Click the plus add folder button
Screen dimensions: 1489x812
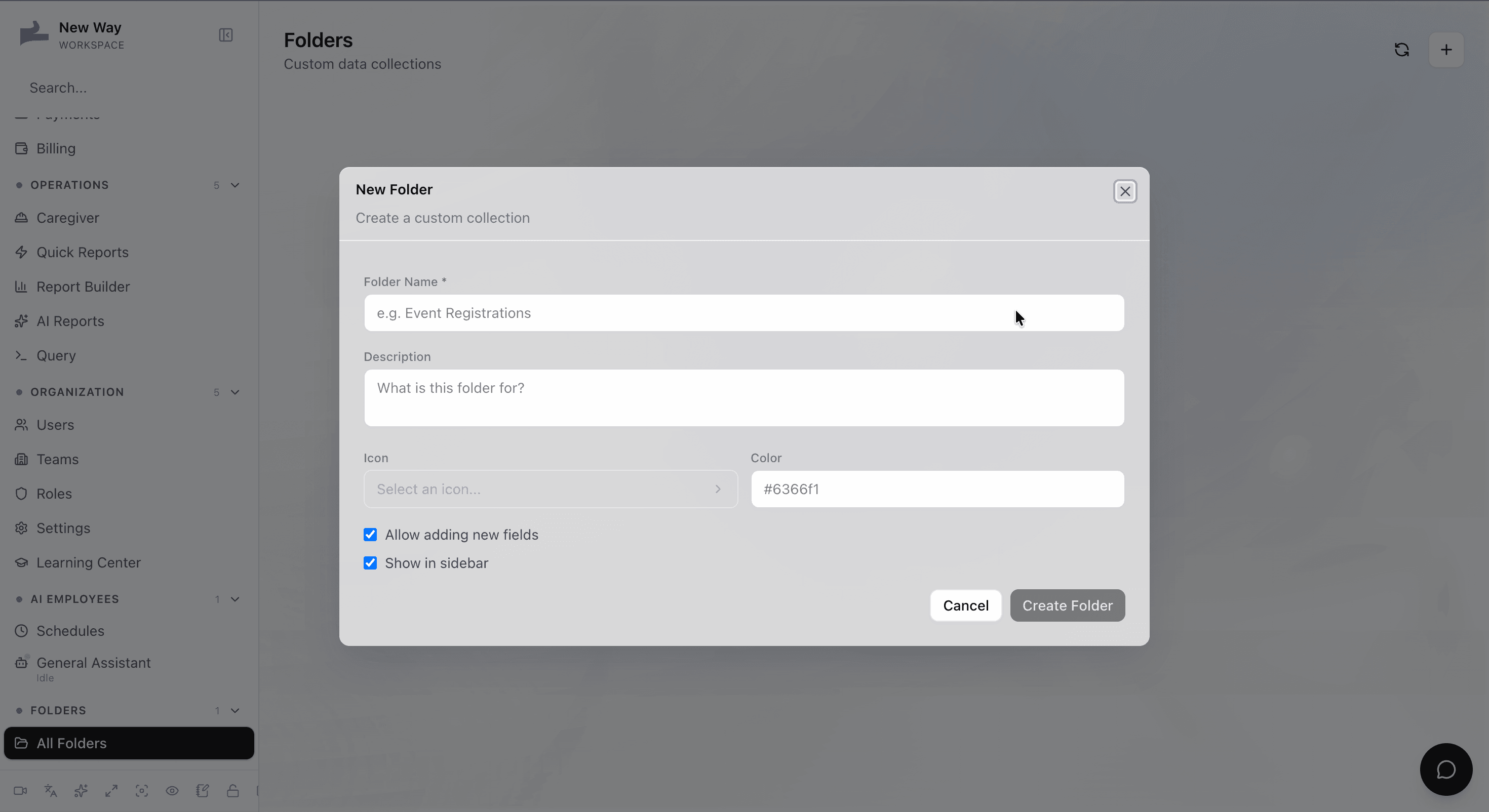(x=1446, y=50)
